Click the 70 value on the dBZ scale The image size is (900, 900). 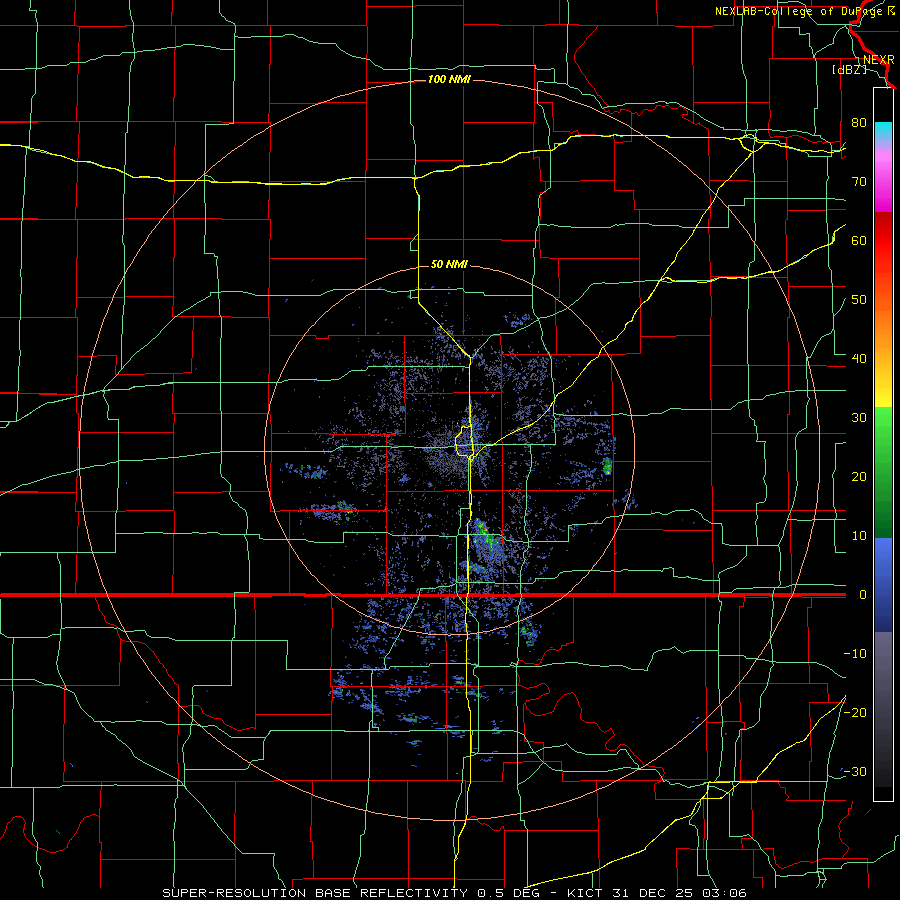pyautogui.click(x=859, y=182)
